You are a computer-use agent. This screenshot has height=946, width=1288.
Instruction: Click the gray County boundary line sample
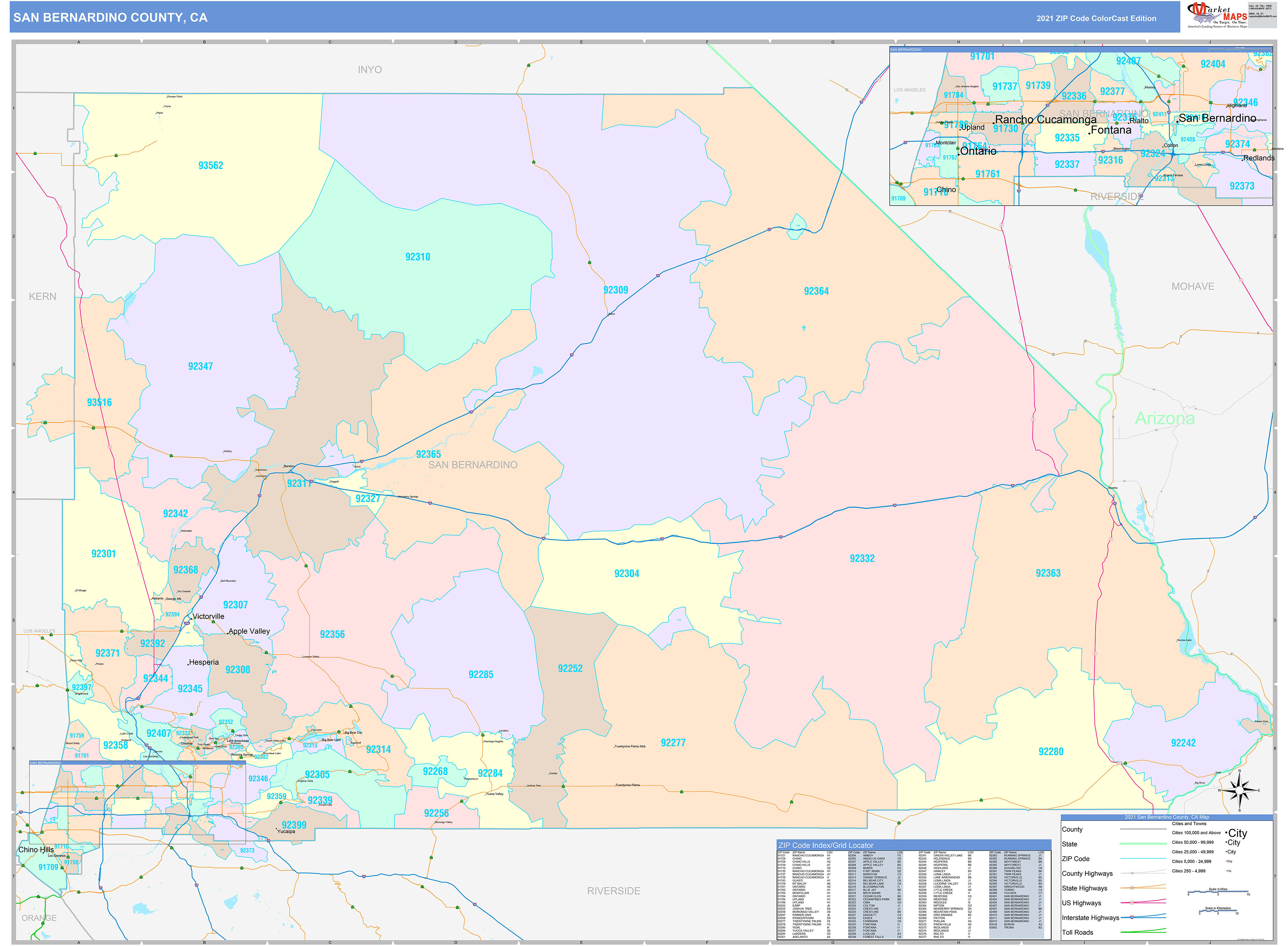(1143, 828)
